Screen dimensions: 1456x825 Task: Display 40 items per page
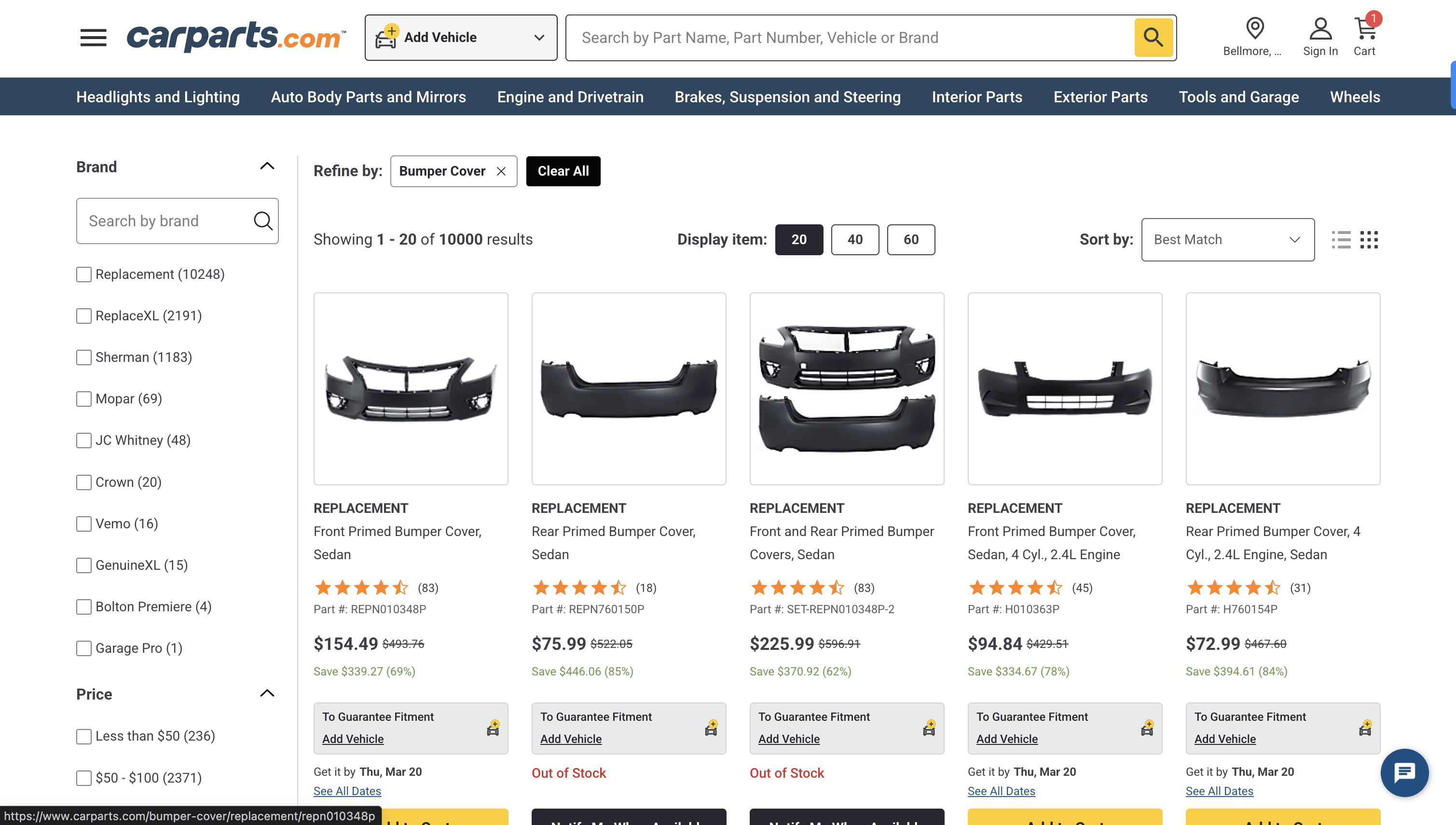854,240
